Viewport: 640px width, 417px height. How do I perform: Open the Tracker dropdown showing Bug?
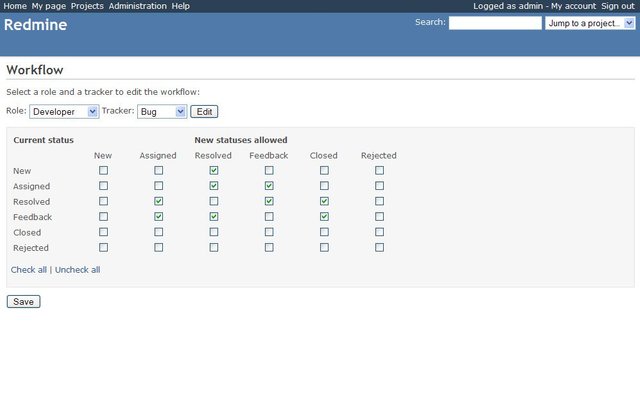tap(162, 112)
